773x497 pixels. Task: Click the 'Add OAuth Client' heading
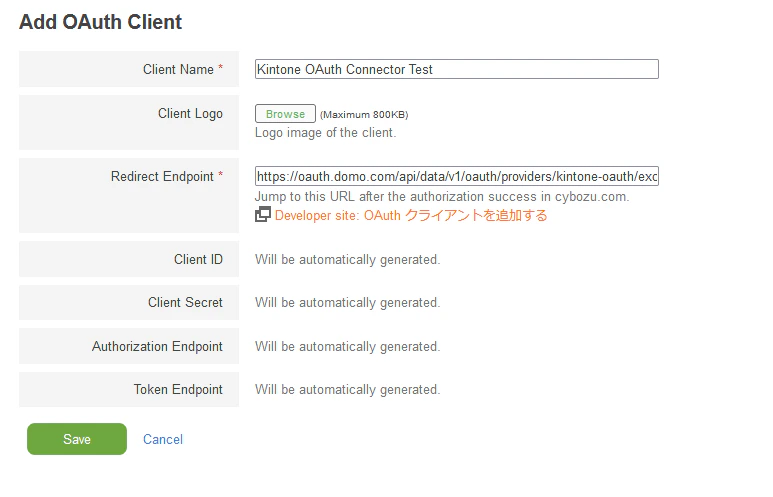point(101,22)
